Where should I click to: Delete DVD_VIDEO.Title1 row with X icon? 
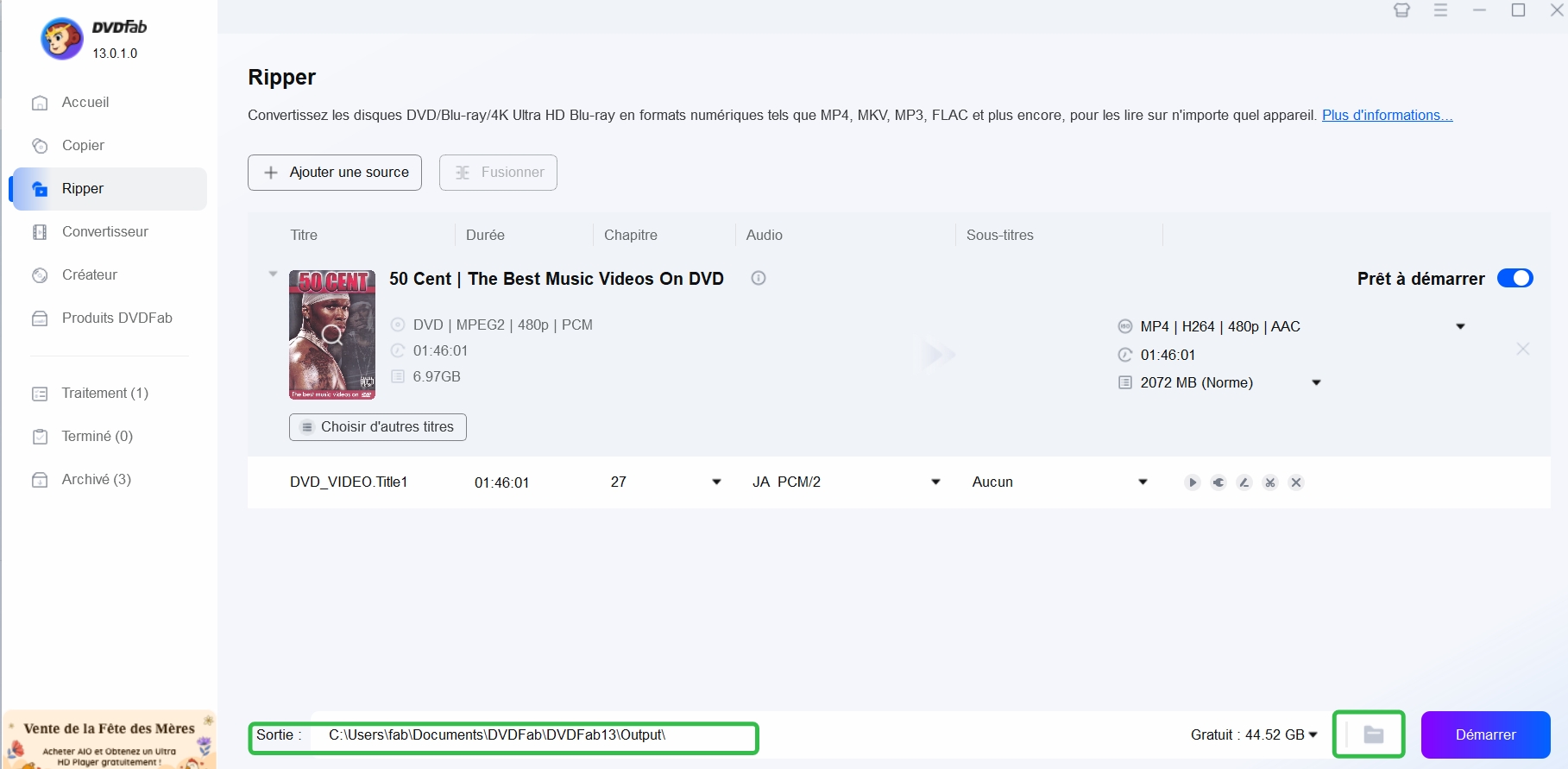[x=1296, y=482]
